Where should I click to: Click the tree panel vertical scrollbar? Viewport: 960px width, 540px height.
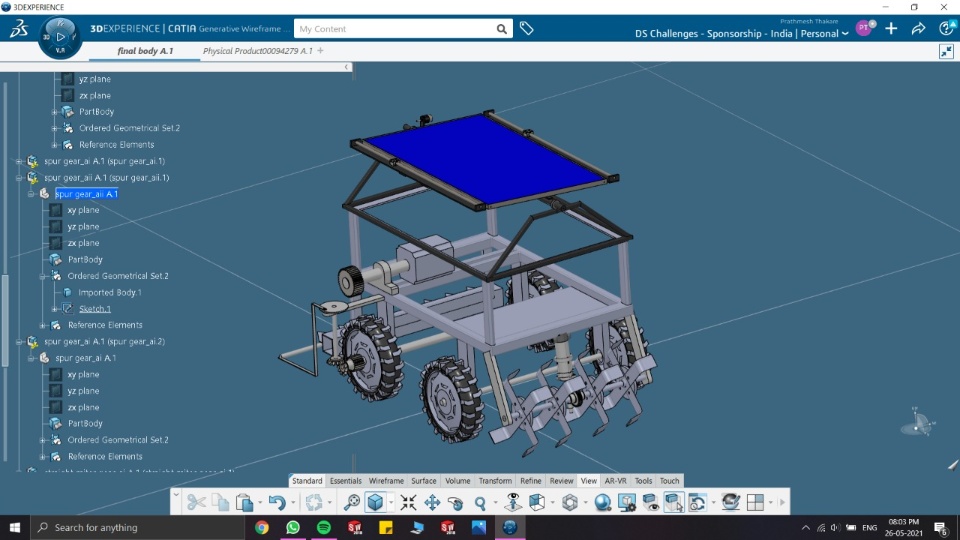5,320
